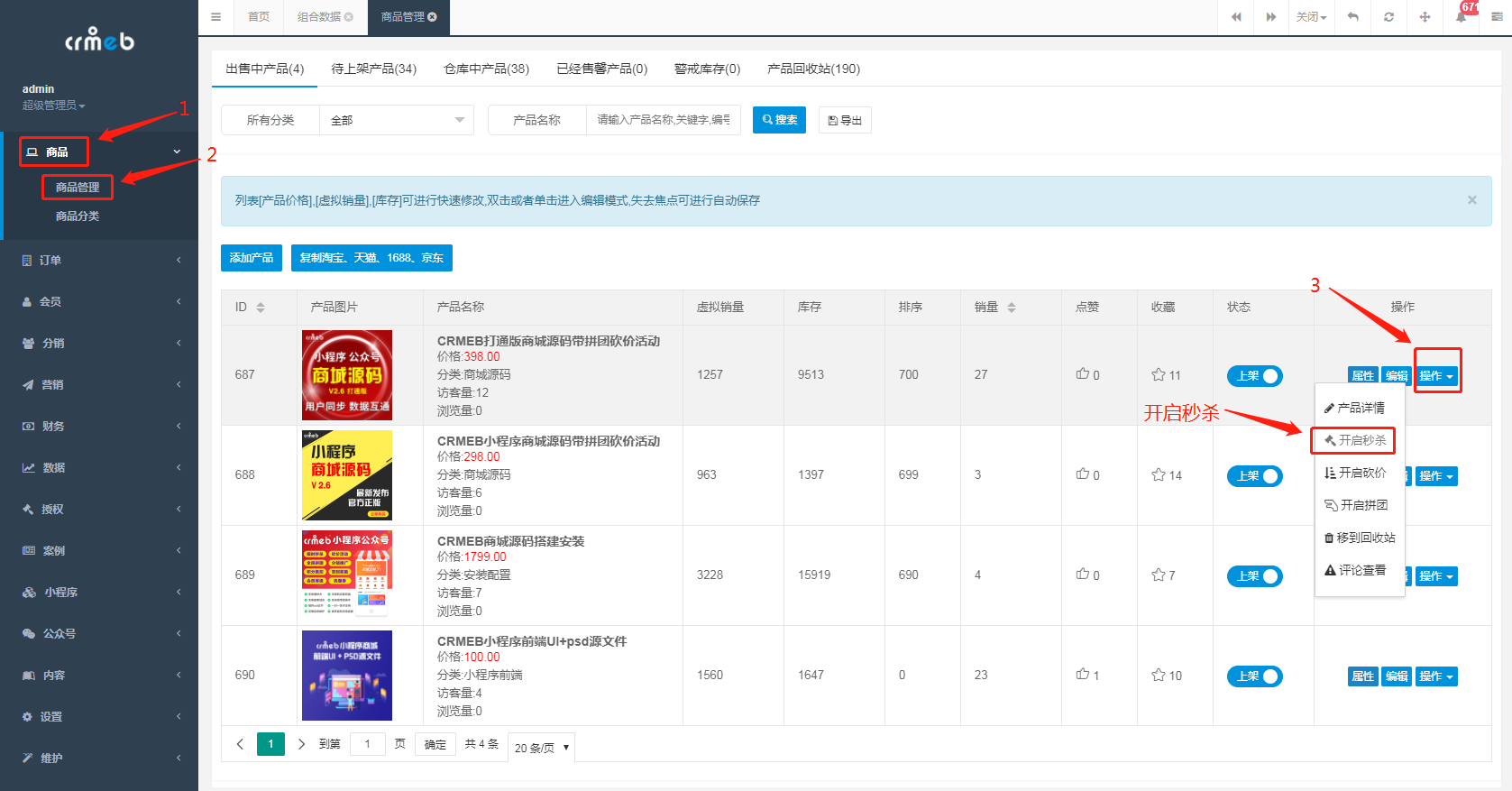
Task: Switch to the 待上架产品(34) tab
Action: (x=374, y=69)
